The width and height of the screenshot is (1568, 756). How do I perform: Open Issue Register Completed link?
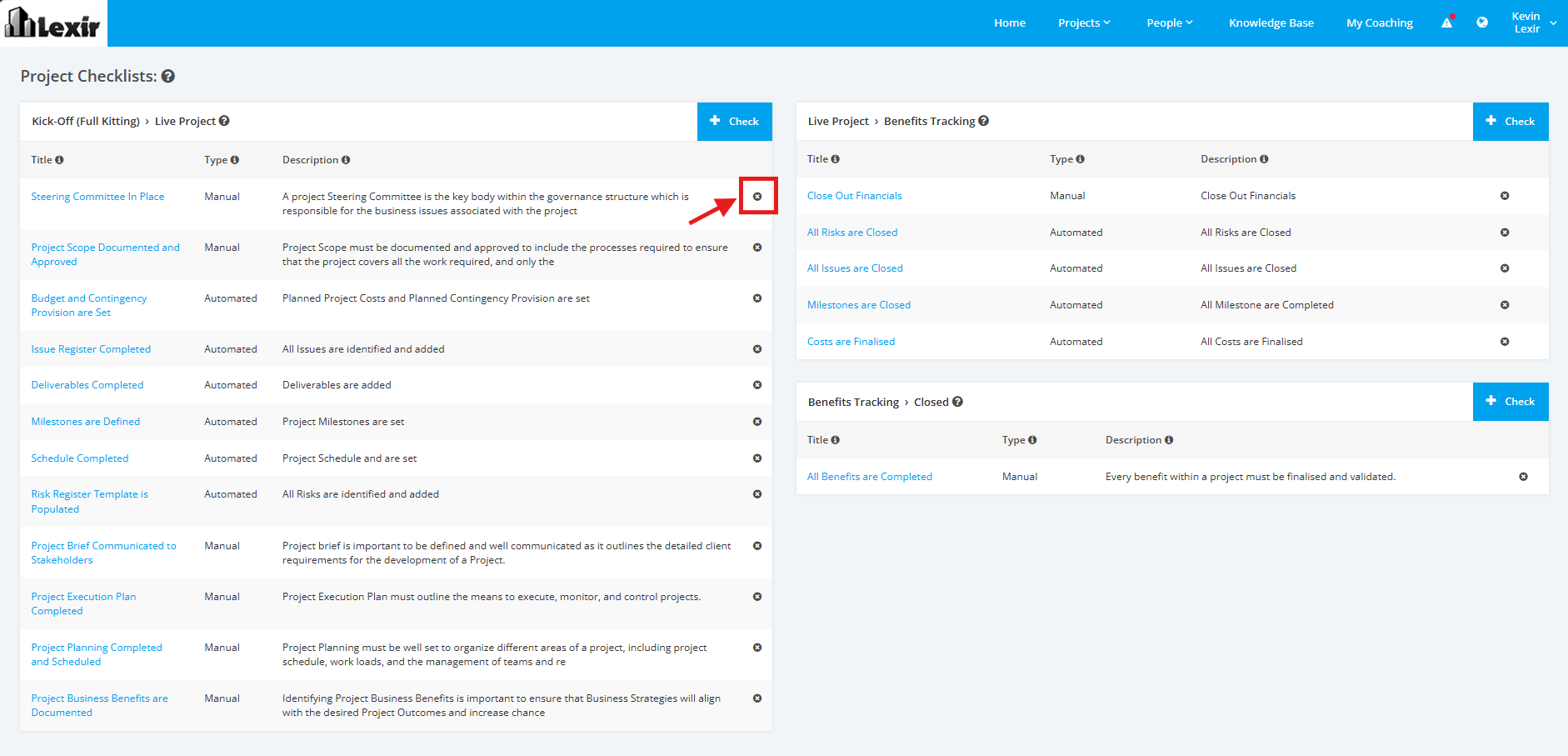pos(91,349)
